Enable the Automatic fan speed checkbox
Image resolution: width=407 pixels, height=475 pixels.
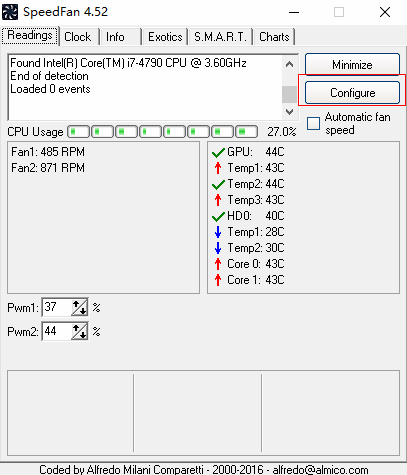pyautogui.click(x=313, y=123)
